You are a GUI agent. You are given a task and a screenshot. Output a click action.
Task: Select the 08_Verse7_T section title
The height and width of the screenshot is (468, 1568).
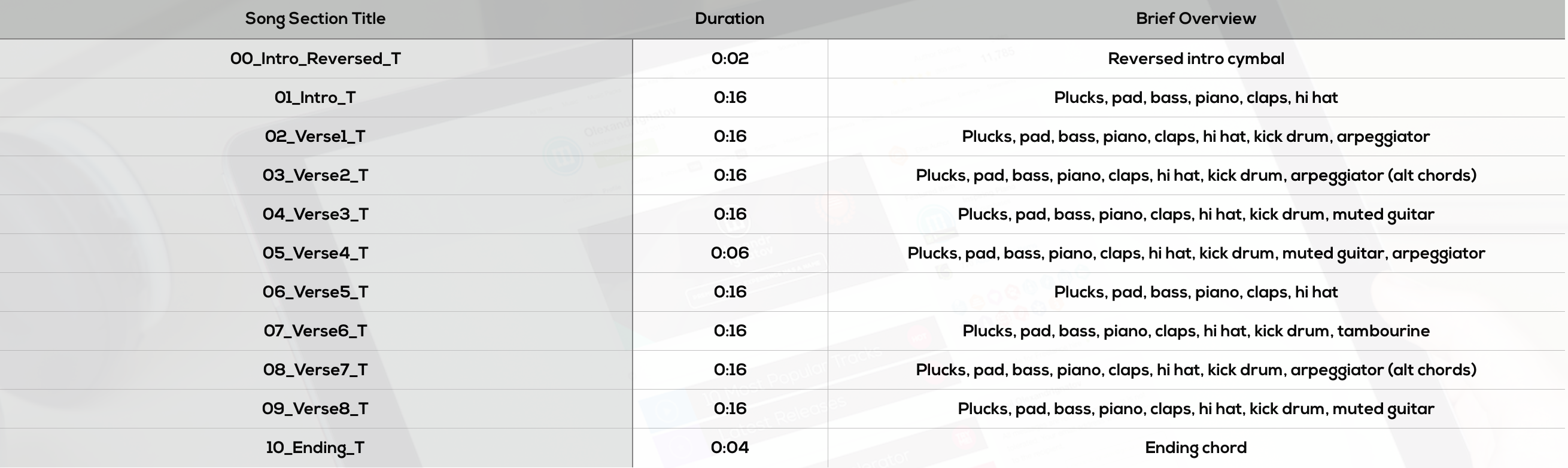click(x=315, y=370)
